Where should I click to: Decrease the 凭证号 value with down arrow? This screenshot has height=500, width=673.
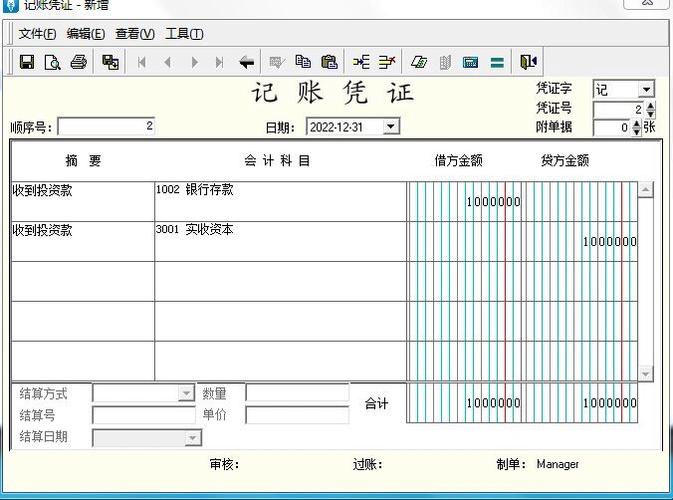(x=651, y=114)
